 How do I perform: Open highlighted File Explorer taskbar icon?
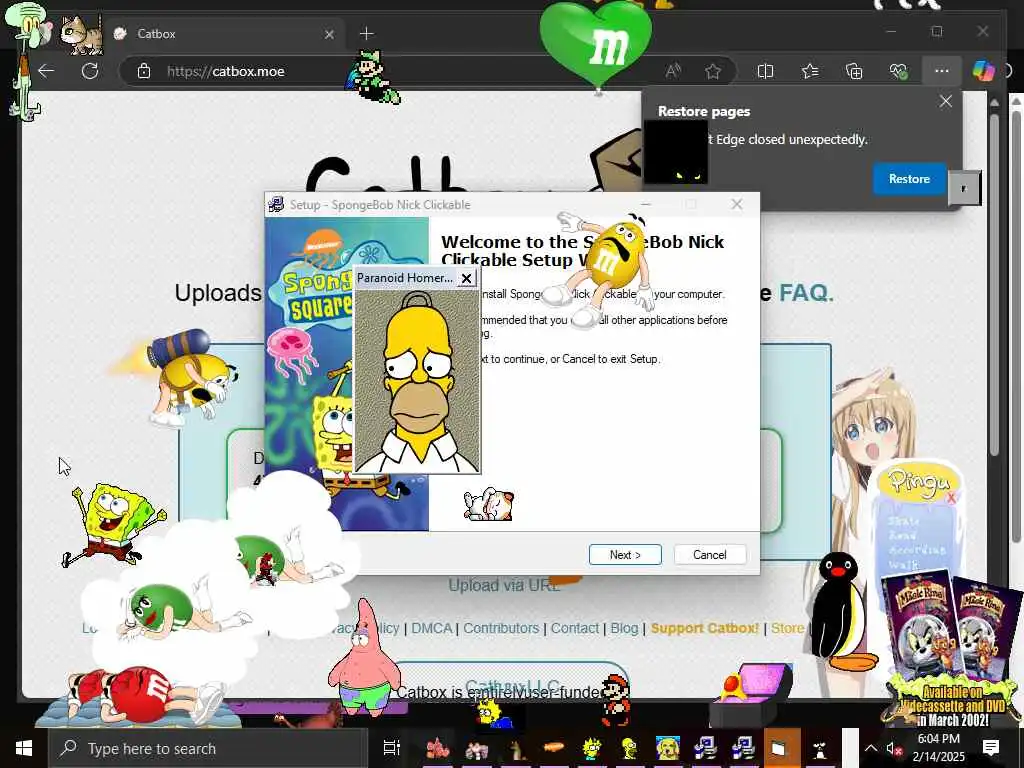pyautogui.click(x=782, y=748)
